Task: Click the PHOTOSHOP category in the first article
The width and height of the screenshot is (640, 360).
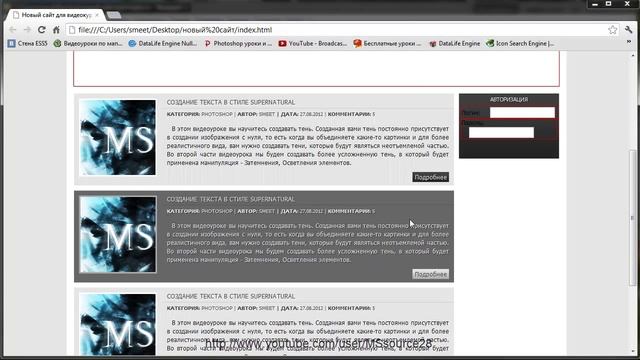Action: [217, 114]
